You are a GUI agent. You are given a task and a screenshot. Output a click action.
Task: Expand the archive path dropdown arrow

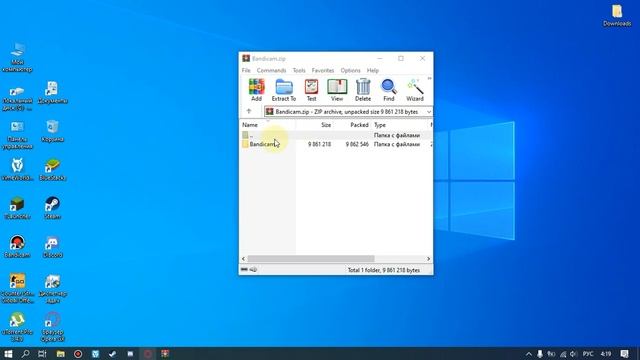(429, 111)
